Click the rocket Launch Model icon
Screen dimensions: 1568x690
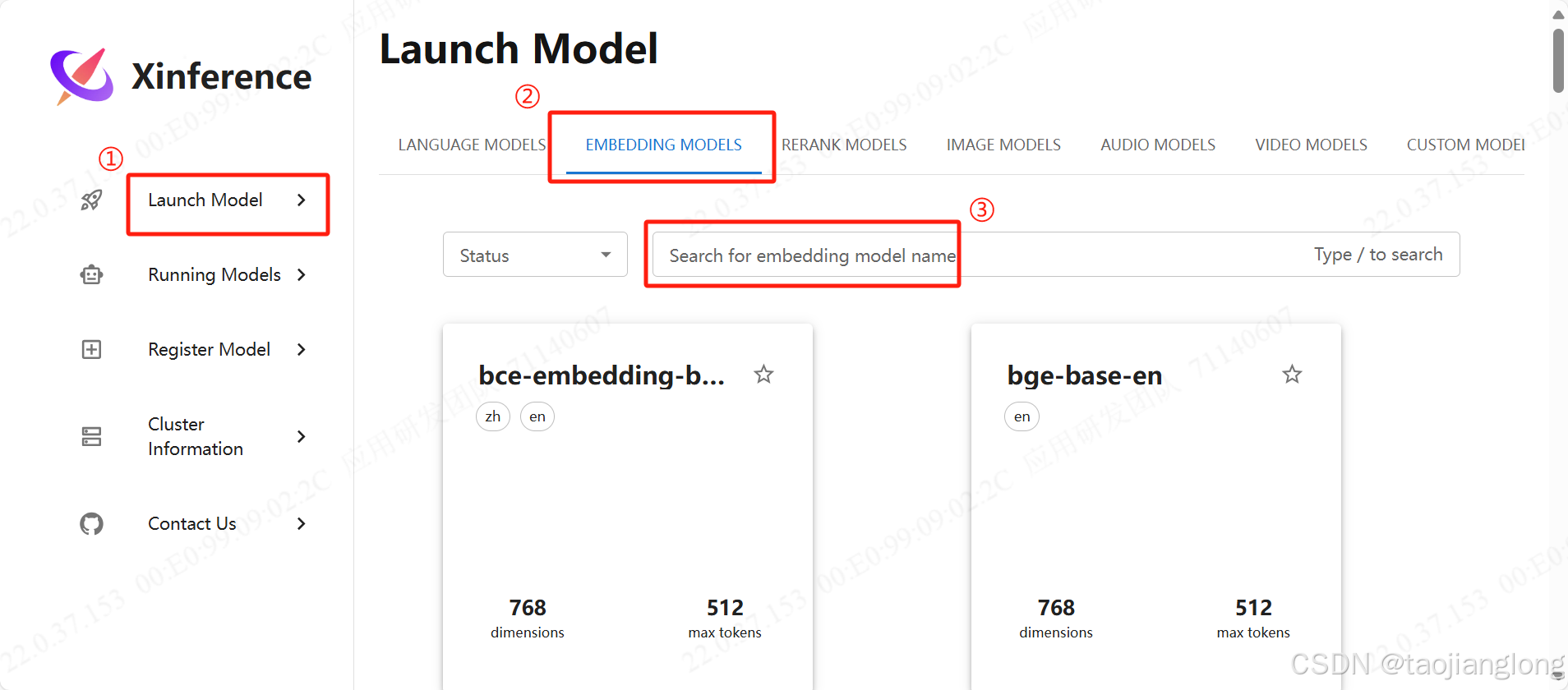tap(91, 200)
